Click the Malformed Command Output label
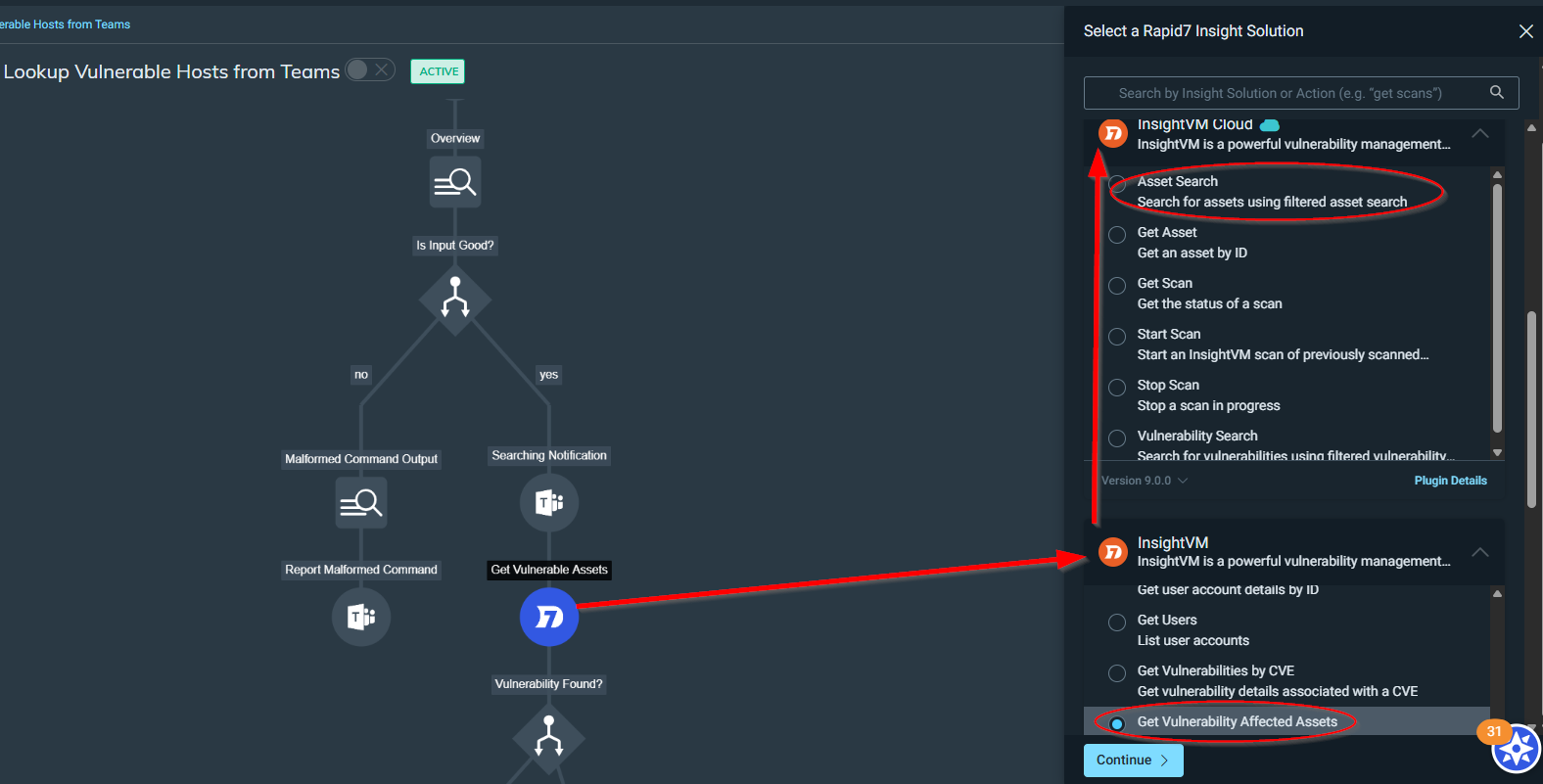The width and height of the screenshot is (1543, 784). pos(361,459)
